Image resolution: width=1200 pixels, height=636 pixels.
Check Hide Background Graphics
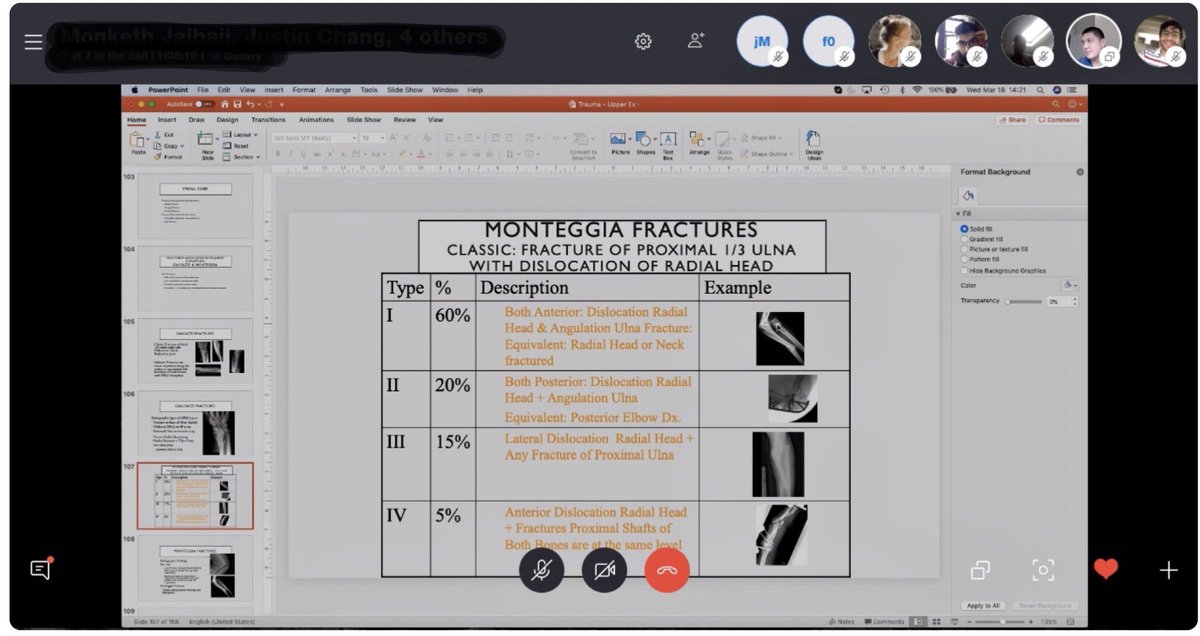coord(964,270)
